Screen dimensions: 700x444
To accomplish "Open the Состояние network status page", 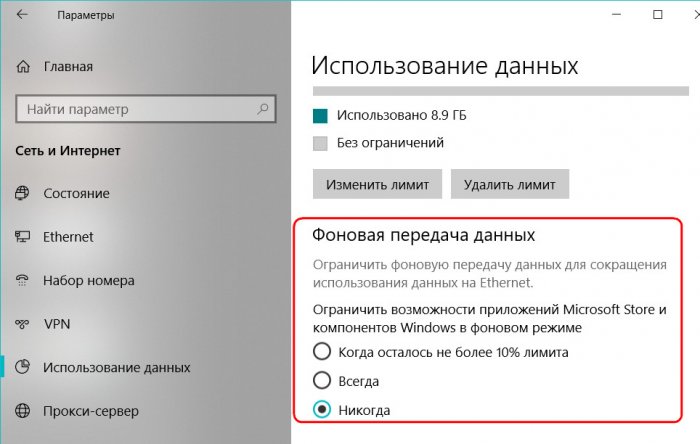I will click(76, 194).
